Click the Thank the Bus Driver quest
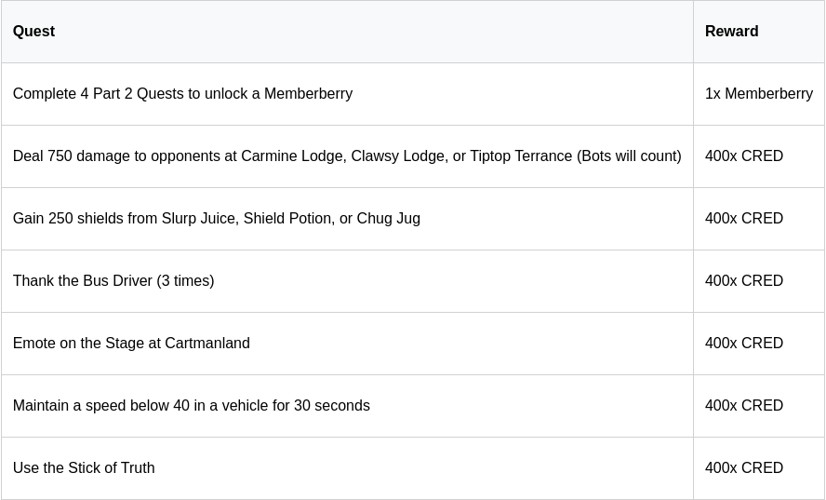 tap(113, 281)
